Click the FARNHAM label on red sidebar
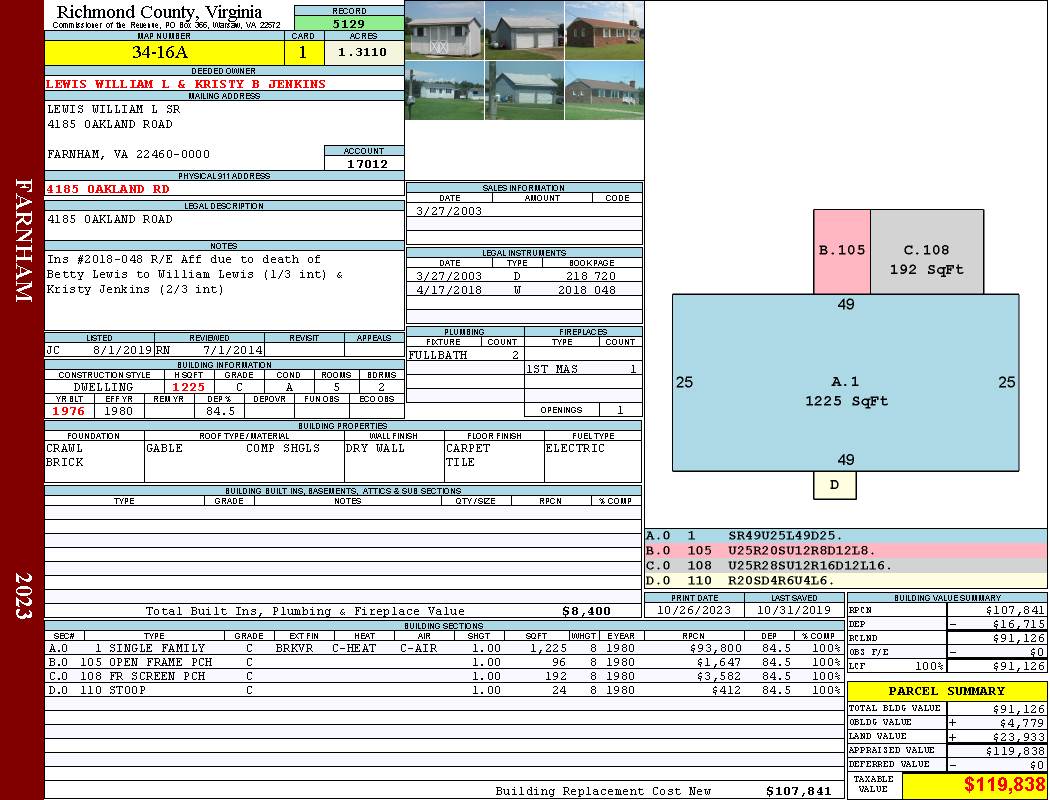Image resolution: width=1050 pixels, height=800 pixels. click(23, 240)
